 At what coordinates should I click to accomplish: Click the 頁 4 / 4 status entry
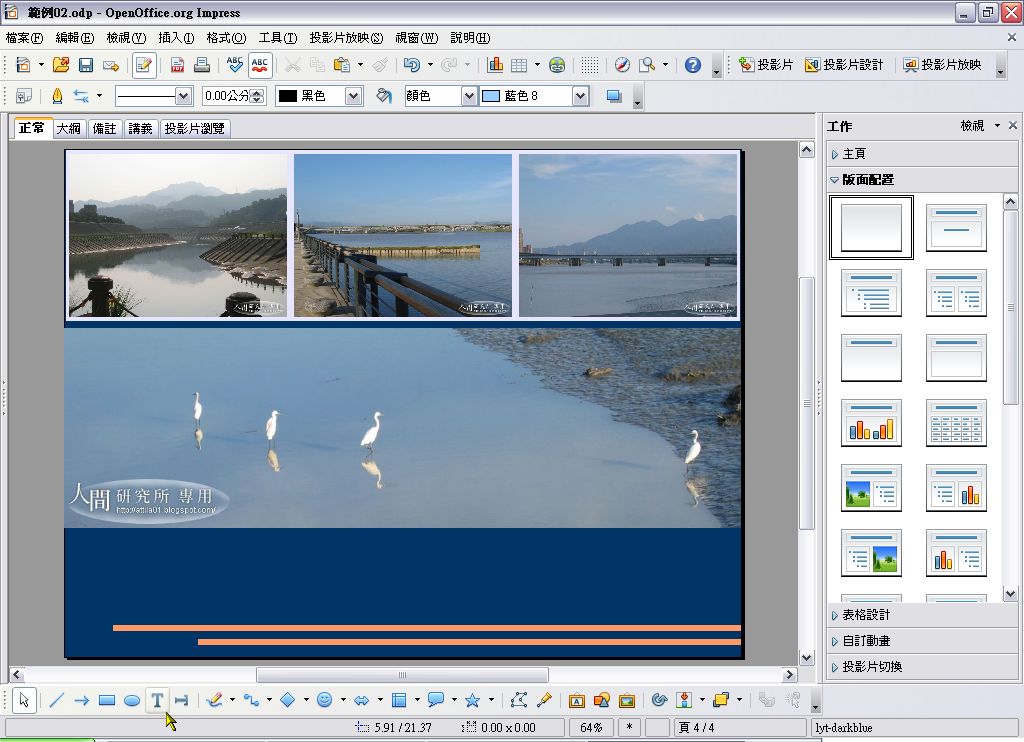[741, 727]
